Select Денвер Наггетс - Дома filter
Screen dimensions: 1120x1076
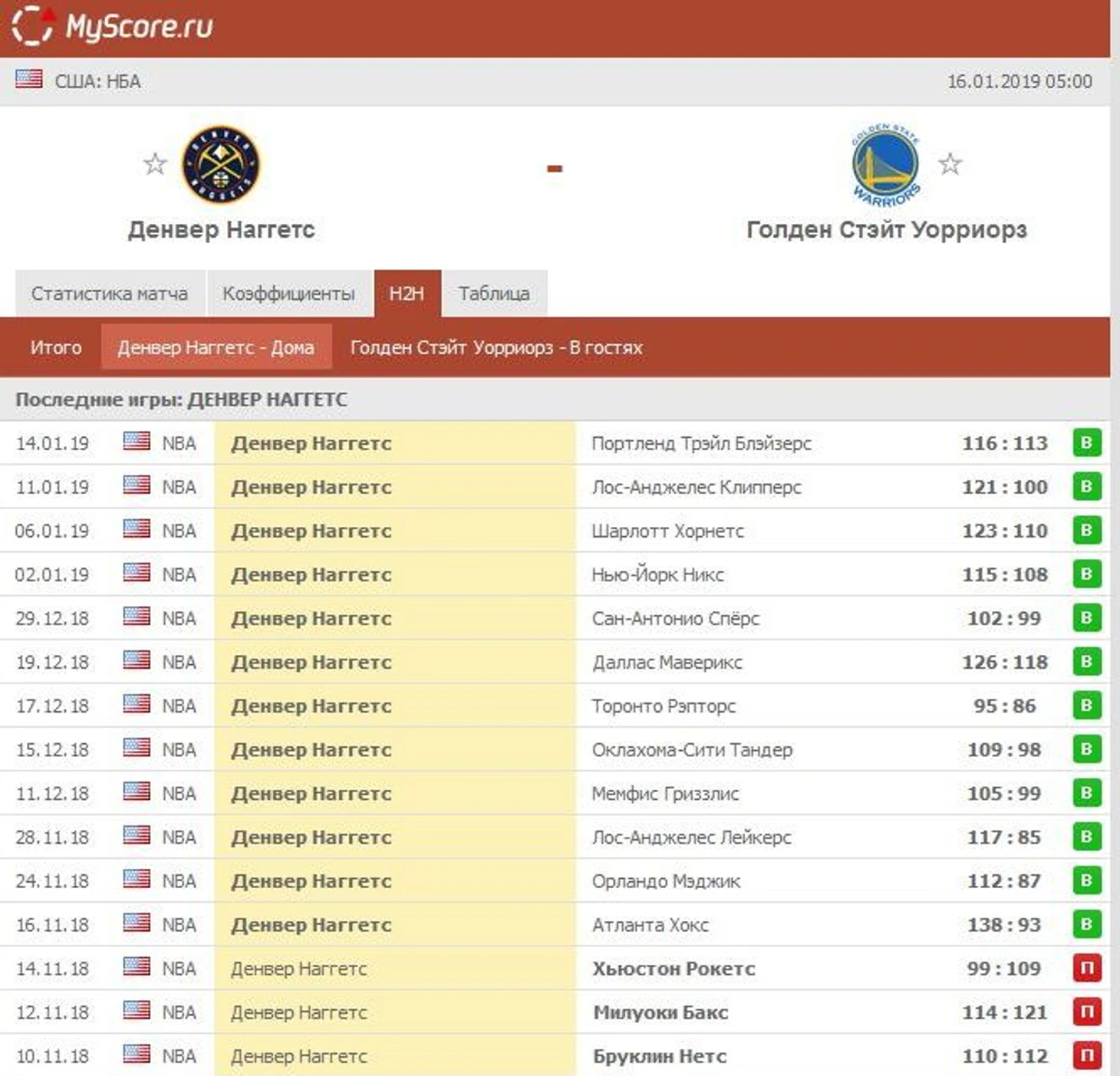(x=216, y=347)
